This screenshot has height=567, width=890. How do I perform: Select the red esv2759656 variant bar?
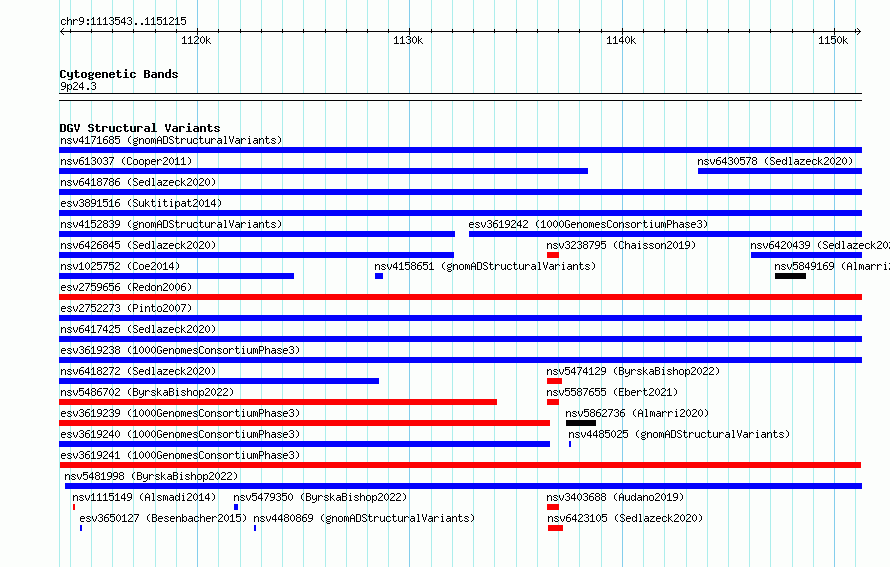pyautogui.click(x=460, y=297)
